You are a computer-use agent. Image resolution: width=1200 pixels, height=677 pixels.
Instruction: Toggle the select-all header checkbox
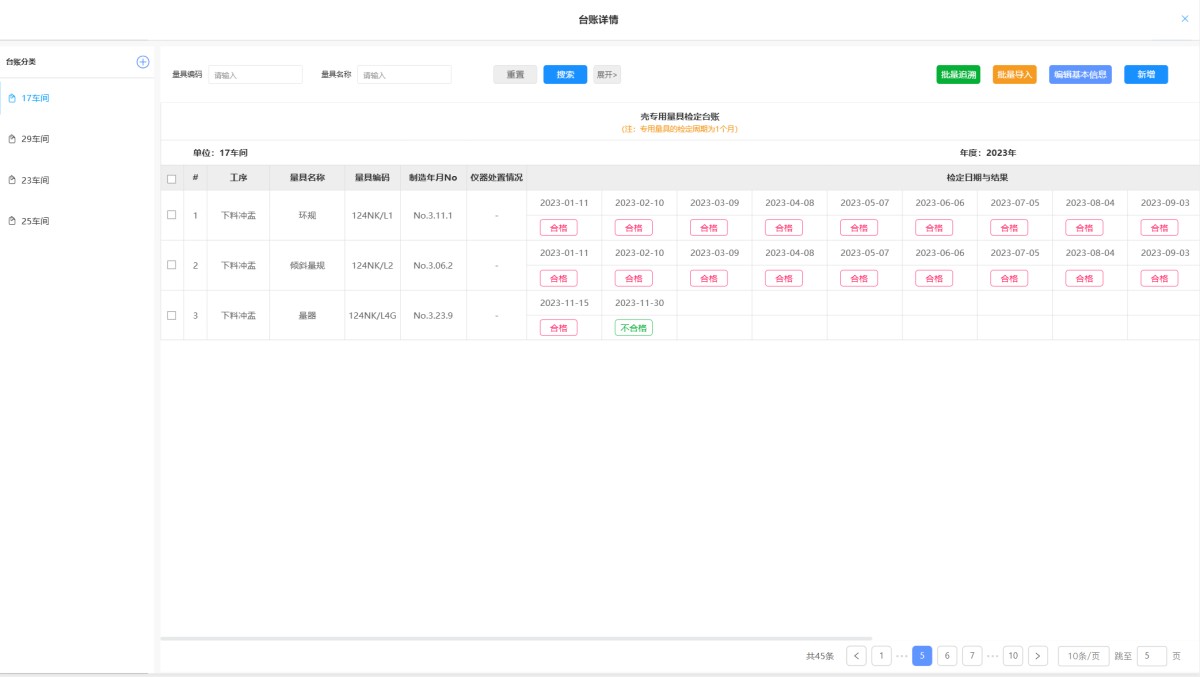171,179
